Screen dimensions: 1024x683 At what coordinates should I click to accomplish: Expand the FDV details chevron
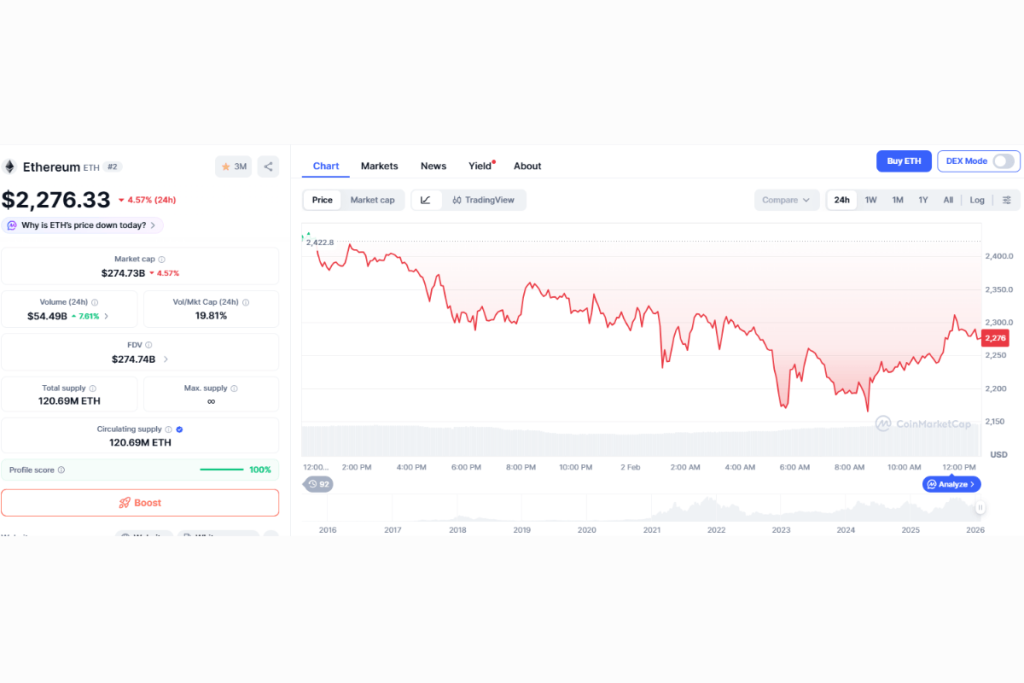(x=166, y=359)
